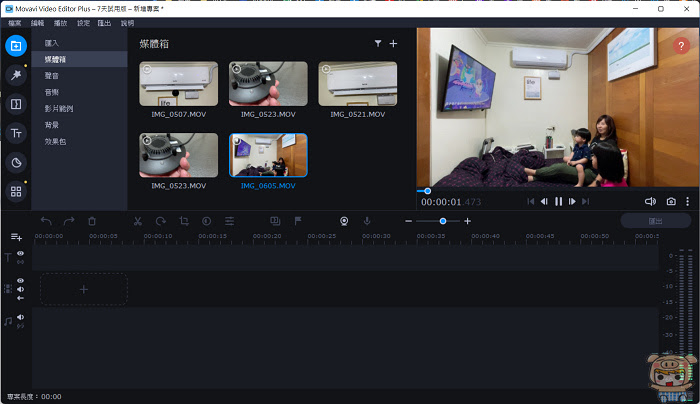The width and height of the screenshot is (700, 404).
Task: Mute the video track speaker
Action: click(x=21, y=289)
